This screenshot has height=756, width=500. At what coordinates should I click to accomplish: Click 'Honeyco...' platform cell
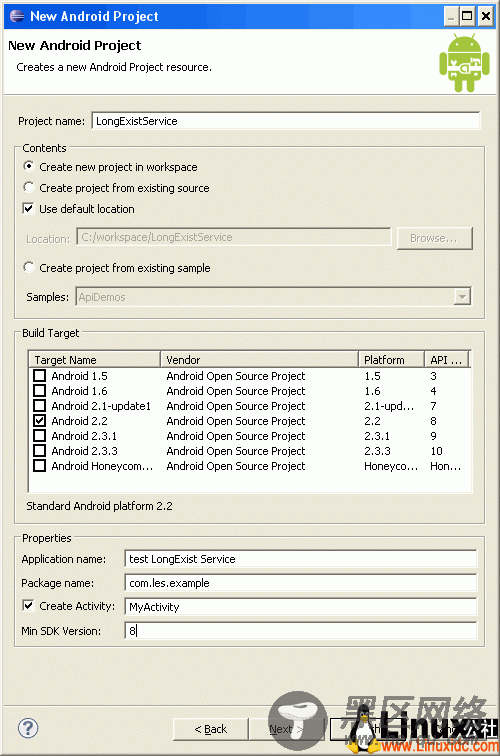tap(391, 466)
